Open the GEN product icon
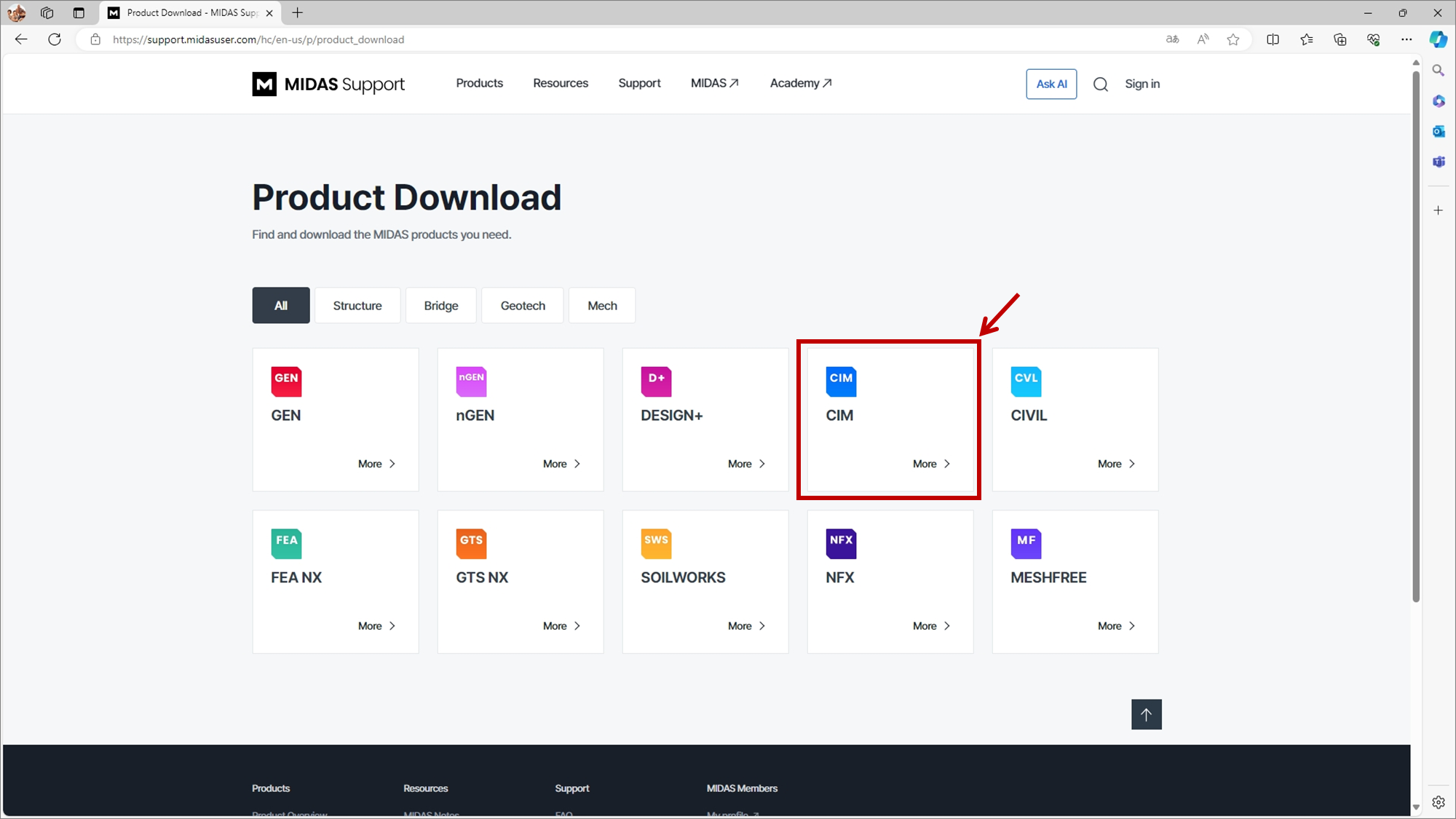 click(286, 381)
